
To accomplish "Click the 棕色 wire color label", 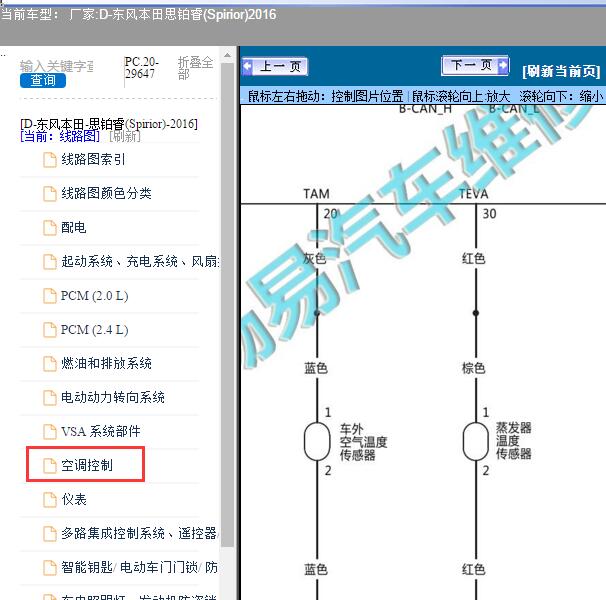I will [x=473, y=368].
